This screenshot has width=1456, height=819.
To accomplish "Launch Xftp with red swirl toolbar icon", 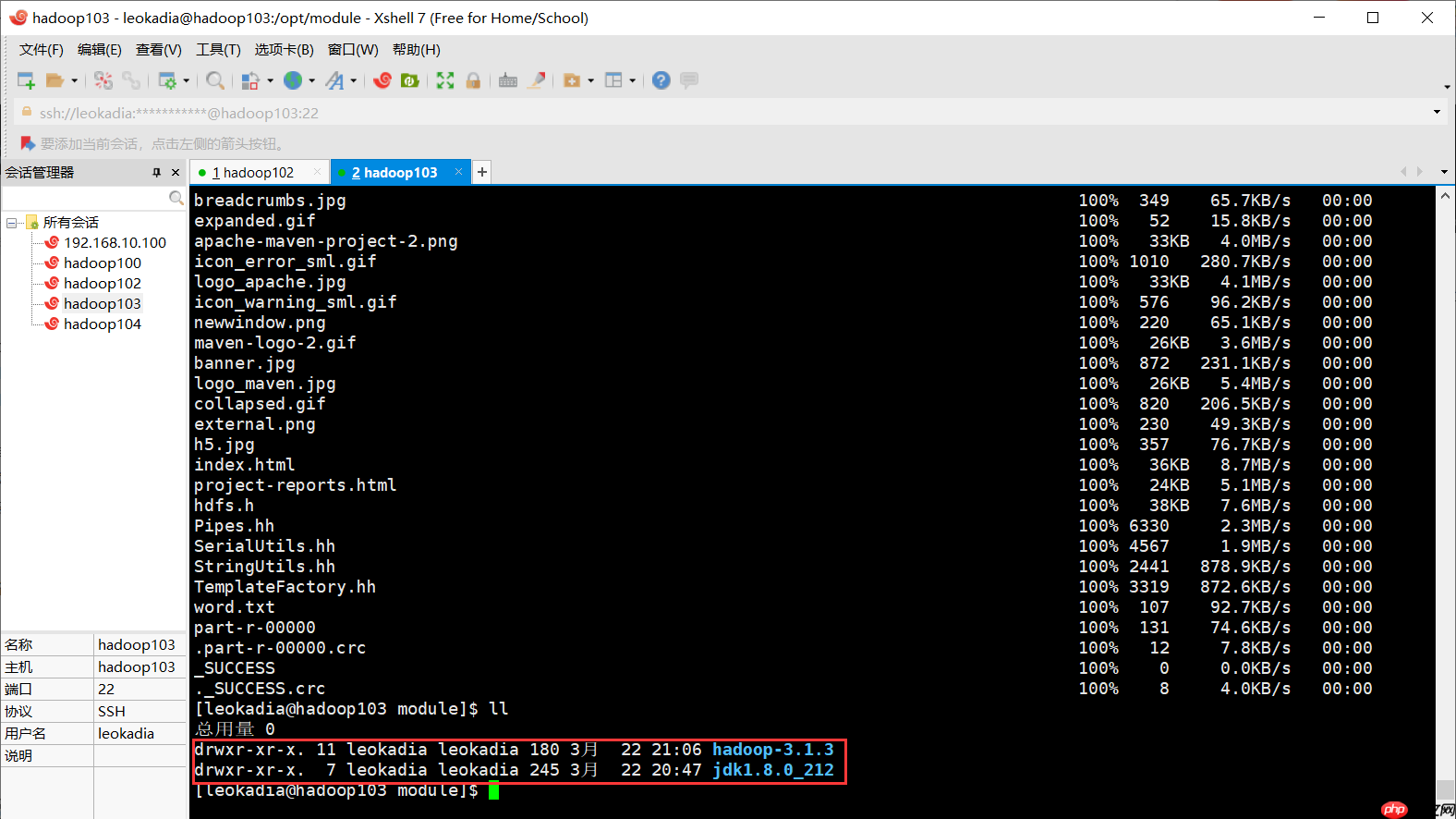I will point(382,80).
